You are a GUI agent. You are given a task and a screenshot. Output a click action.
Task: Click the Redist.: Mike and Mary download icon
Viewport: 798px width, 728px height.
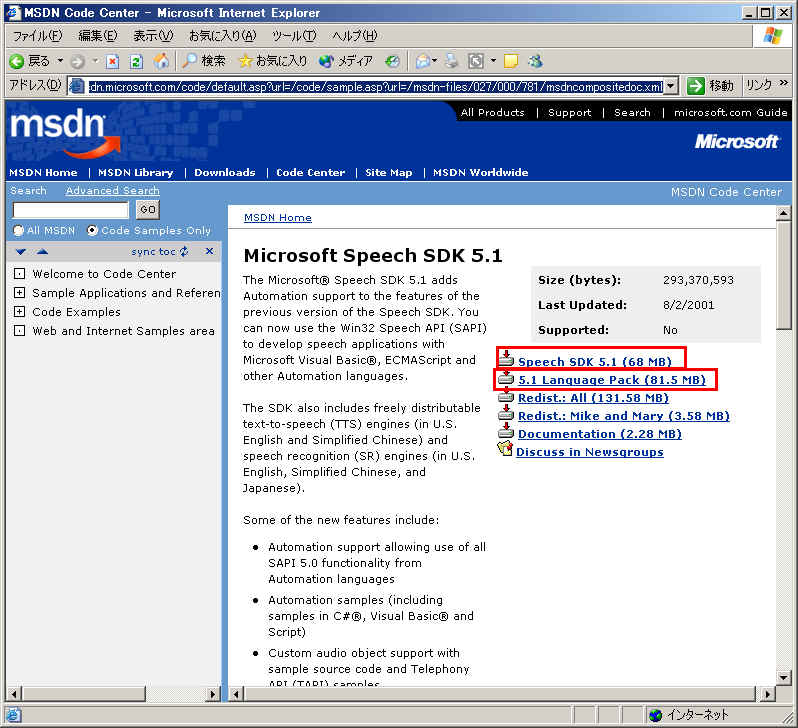(506, 413)
